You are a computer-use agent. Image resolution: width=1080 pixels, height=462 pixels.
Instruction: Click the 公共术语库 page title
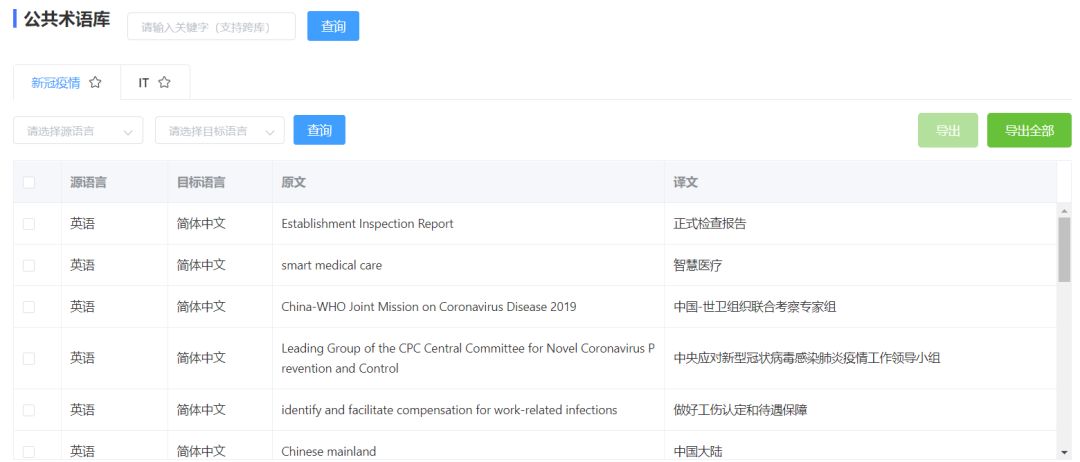click(x=67, y=19)
